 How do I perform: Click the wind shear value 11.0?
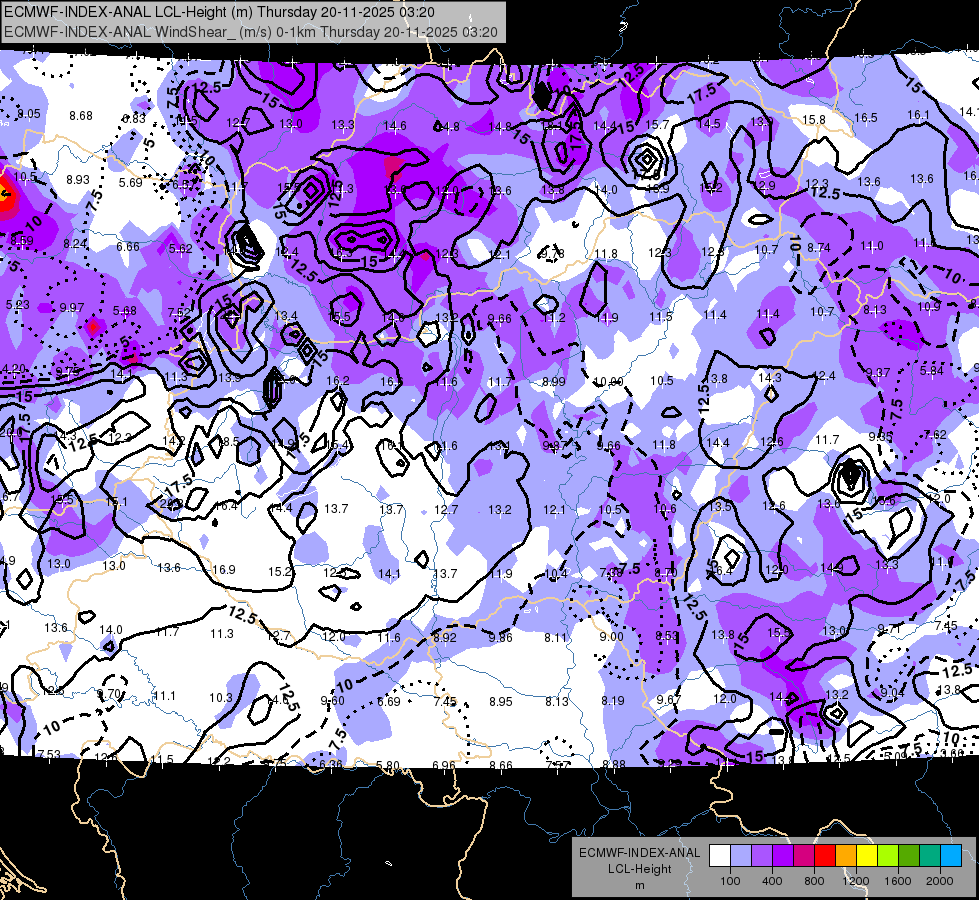tap(872, 246)
